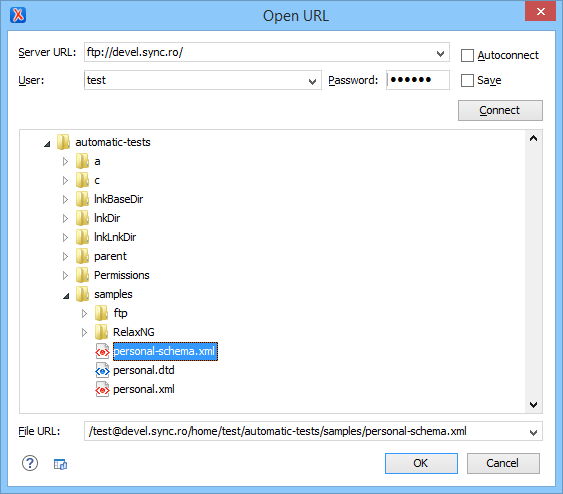The width and height of the screenshot is (563, 494).
Task: Open the help question mark icon
Action: click(x=30, y=463)
